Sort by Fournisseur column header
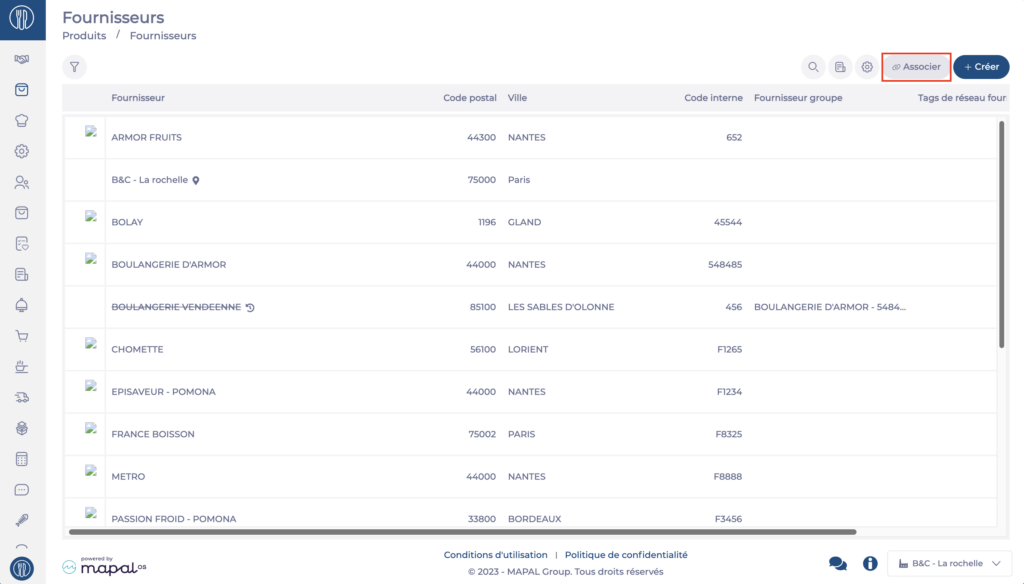Image resolution: width=1024 pixels, height=584 pixels. [x=138, y=98]
